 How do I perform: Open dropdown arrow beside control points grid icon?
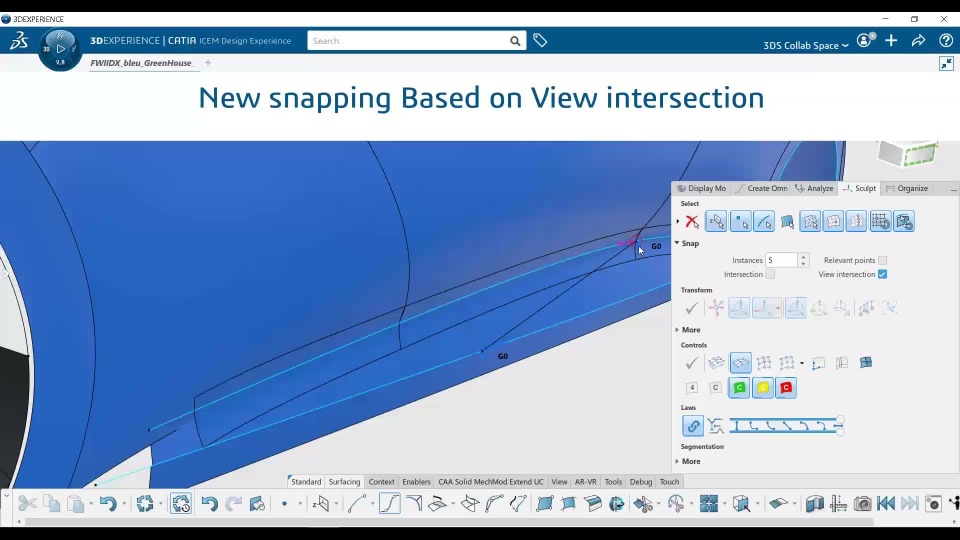pos(802,363)
